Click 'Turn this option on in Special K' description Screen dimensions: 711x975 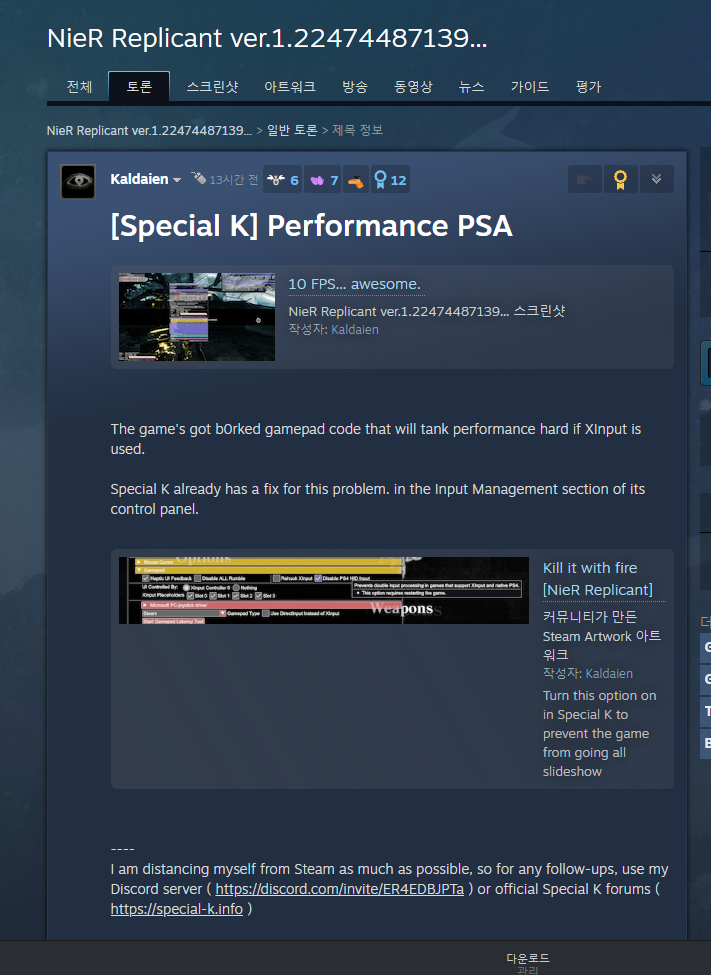click(x=599, y=733)
